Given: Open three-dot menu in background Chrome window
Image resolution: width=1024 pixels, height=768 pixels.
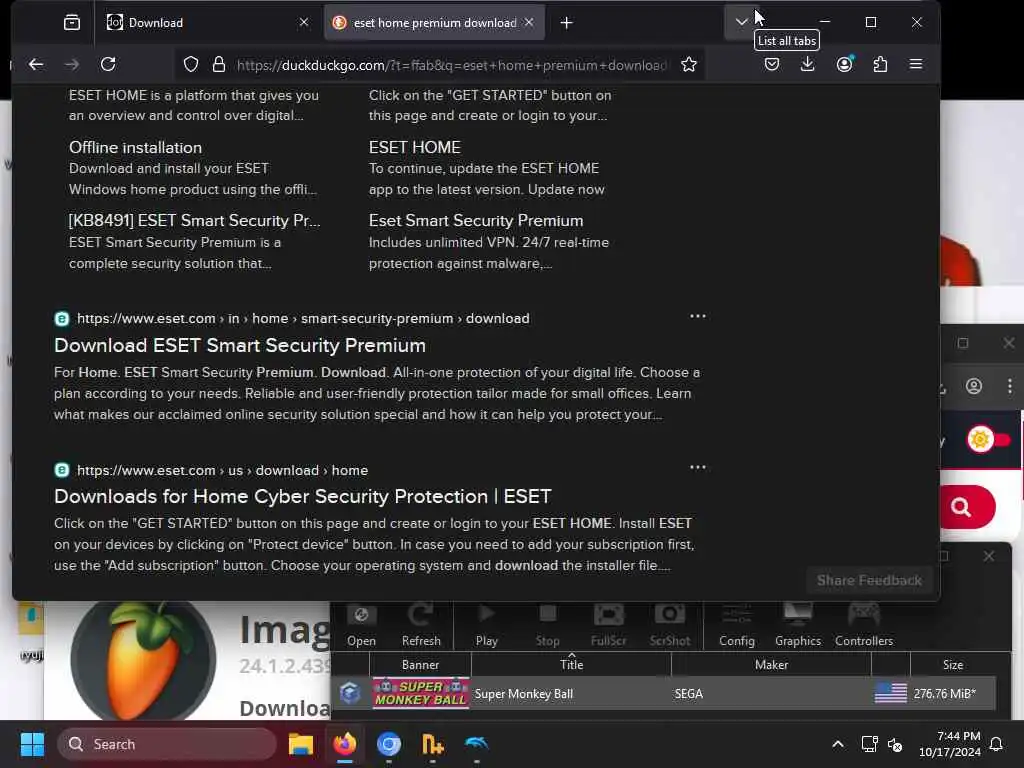Looking at the screenshot, I should [1010, 387].
